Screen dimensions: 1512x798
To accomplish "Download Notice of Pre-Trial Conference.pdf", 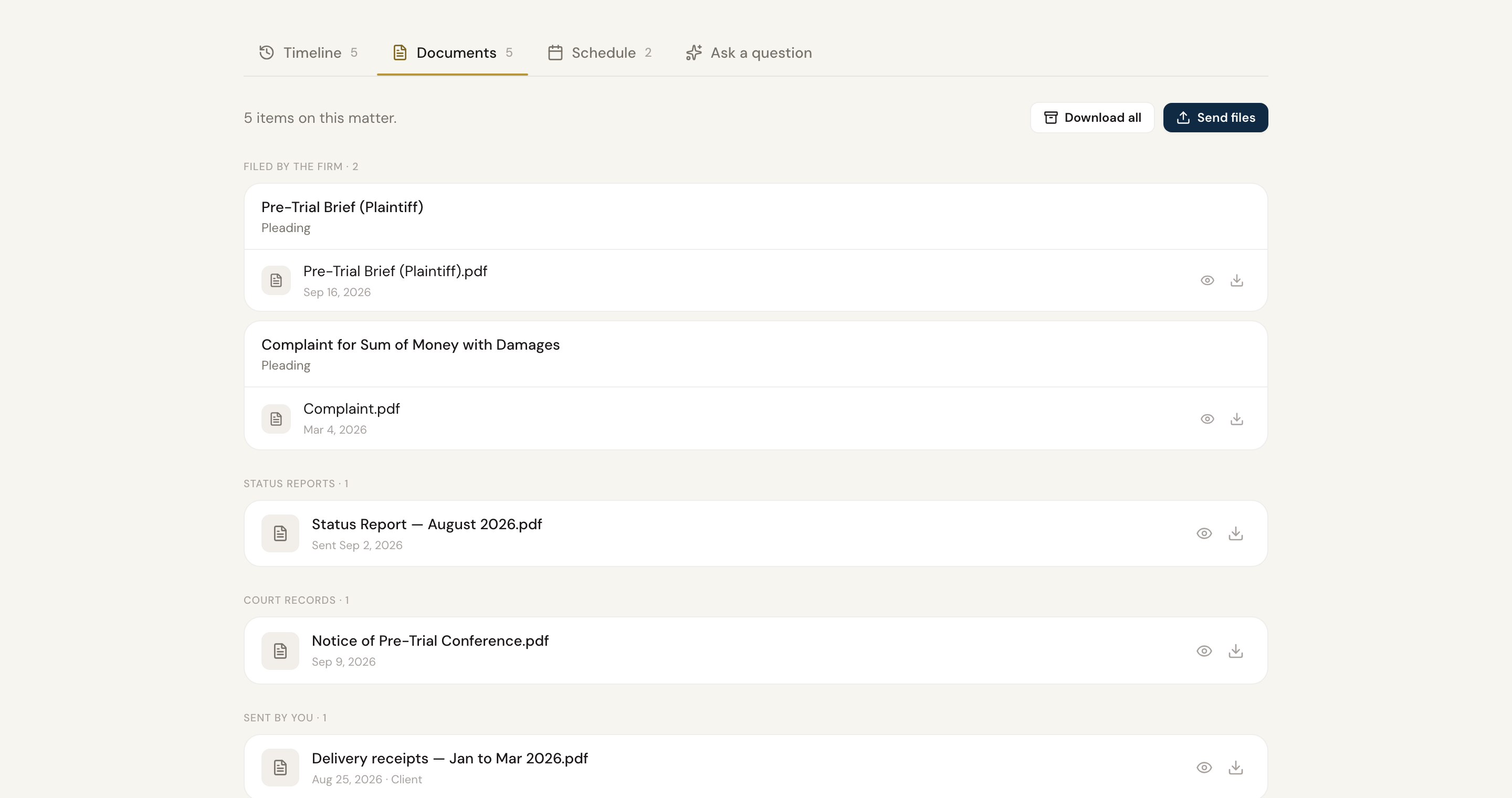I will (x=1235, y=650).
